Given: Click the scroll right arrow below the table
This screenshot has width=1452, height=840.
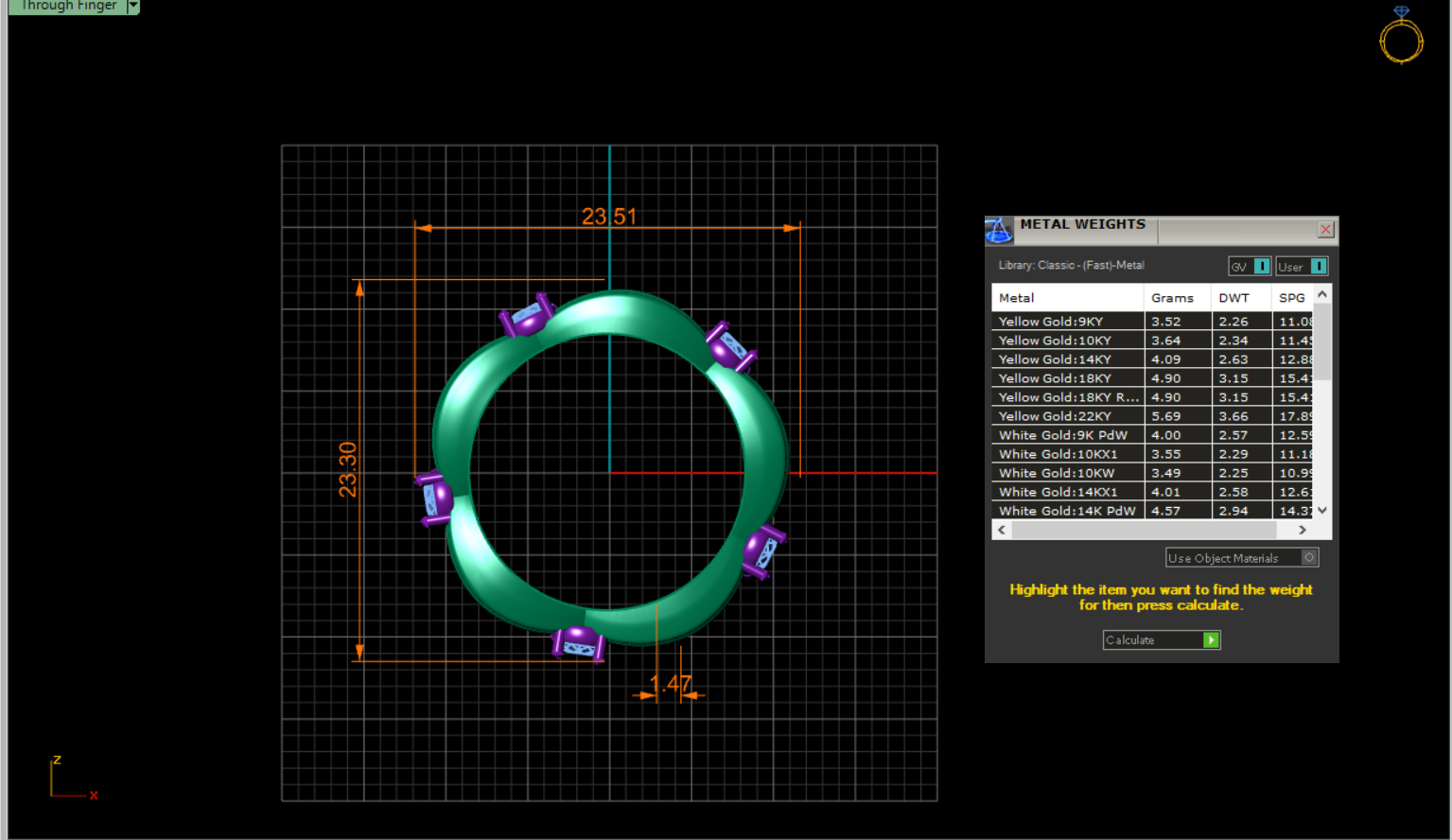Looking at the screenshot, I should point(1303,530).
